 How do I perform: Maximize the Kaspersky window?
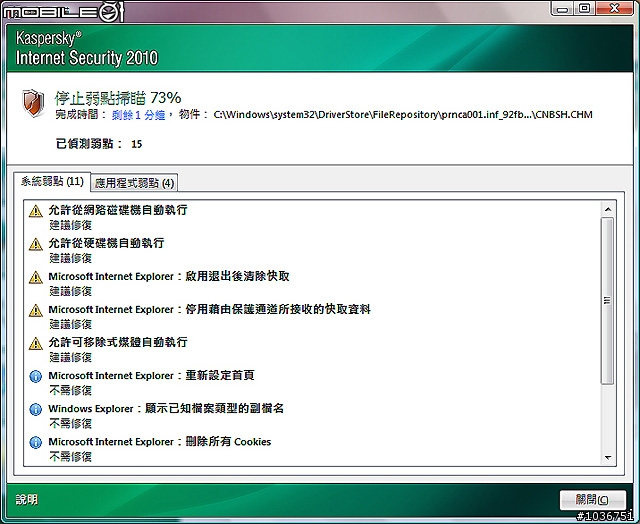tap(584, 8)
